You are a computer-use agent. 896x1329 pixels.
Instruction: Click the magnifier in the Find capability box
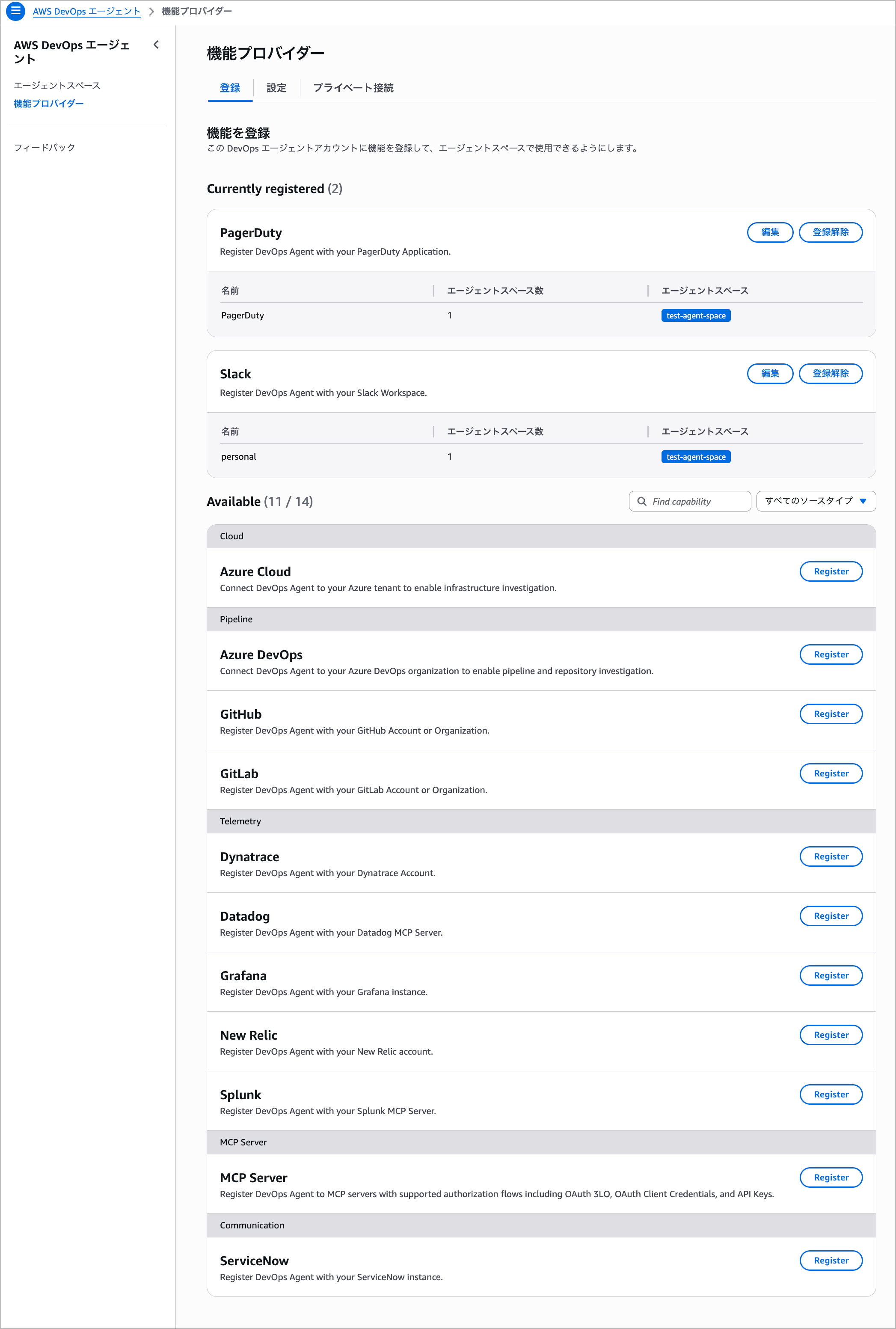pos(642,501)
